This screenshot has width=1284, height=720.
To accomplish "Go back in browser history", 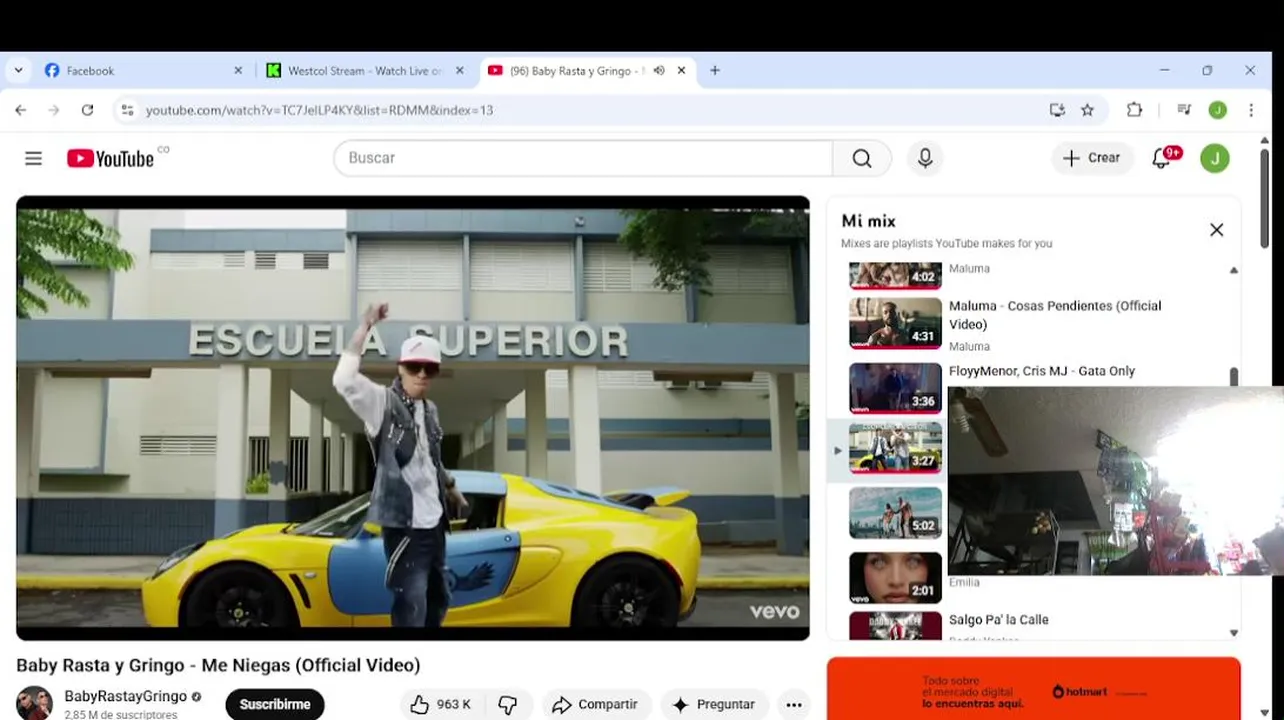I will pos(21,110).
